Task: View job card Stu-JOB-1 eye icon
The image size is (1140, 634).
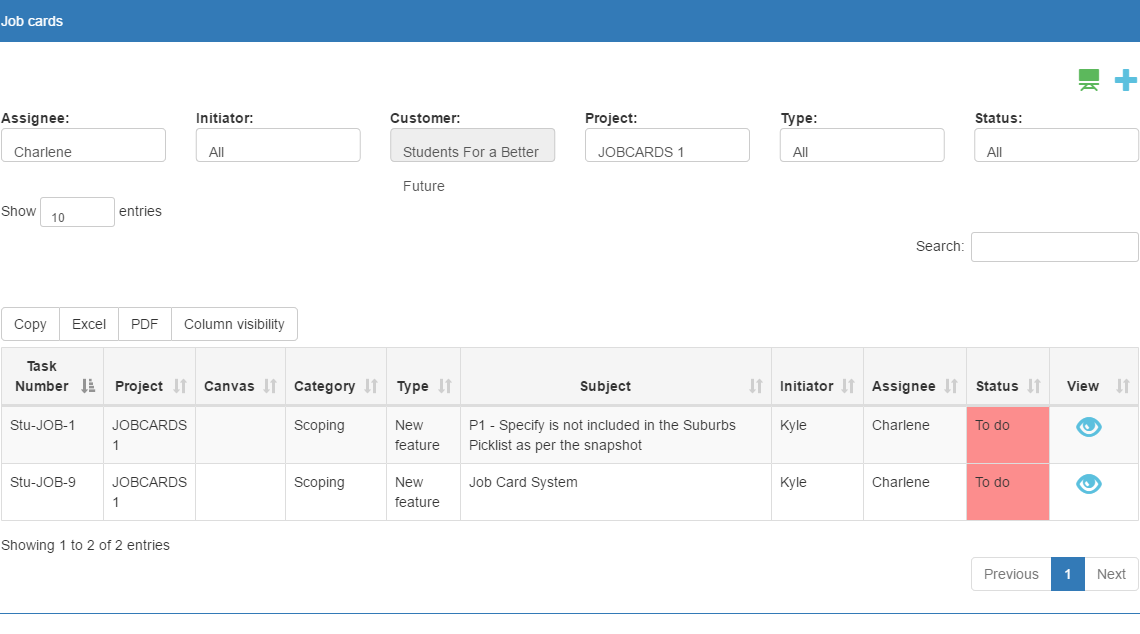Action: click(x=1088, y=427)
